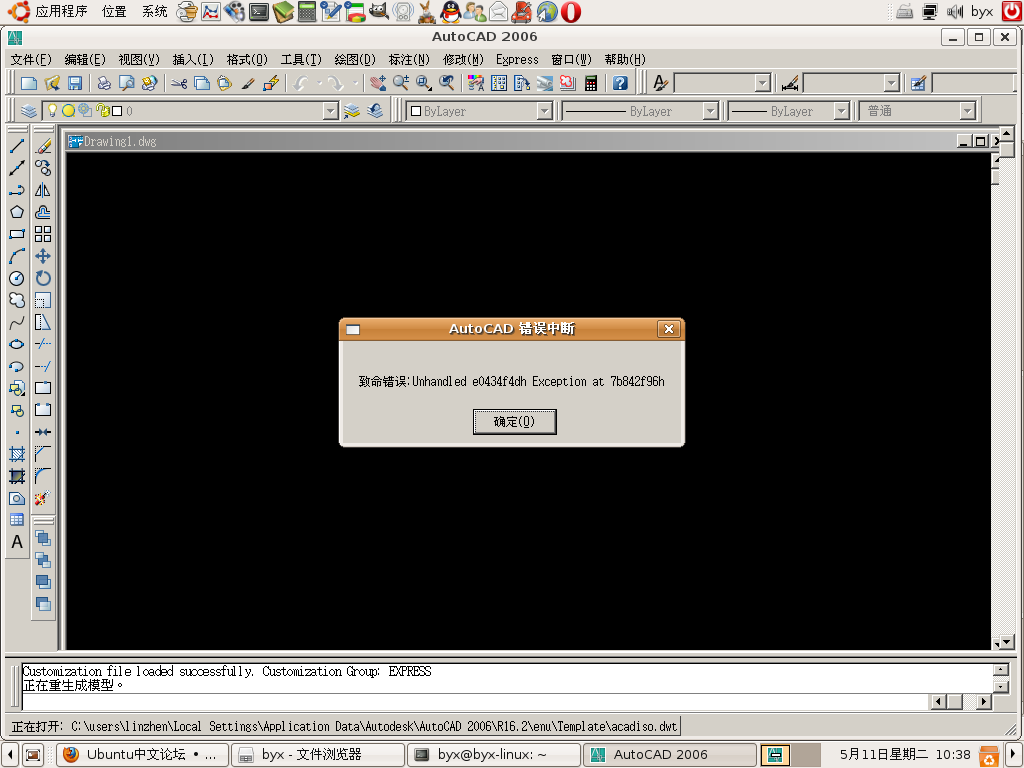This screenshot has height=768, width=1024.
Task: Click the Pan hand icon
Action: (377, 83)
